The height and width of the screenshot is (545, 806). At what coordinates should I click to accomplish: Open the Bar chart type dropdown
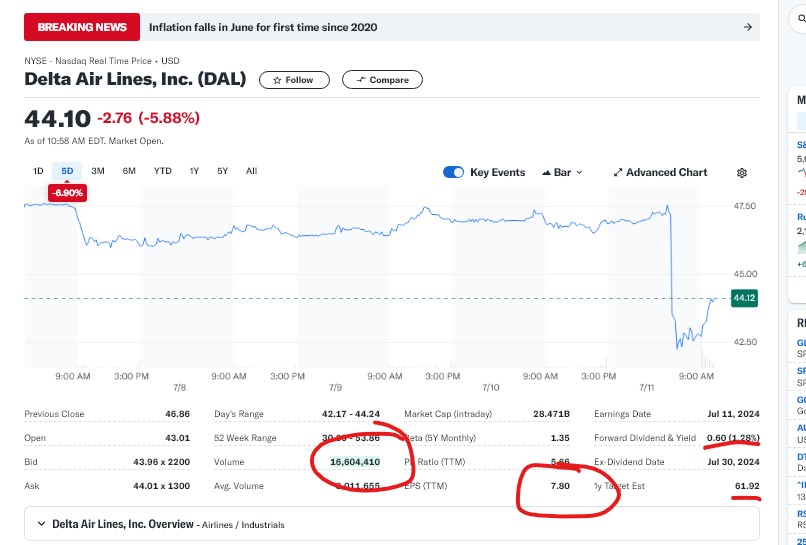click(x=562, y=172)
